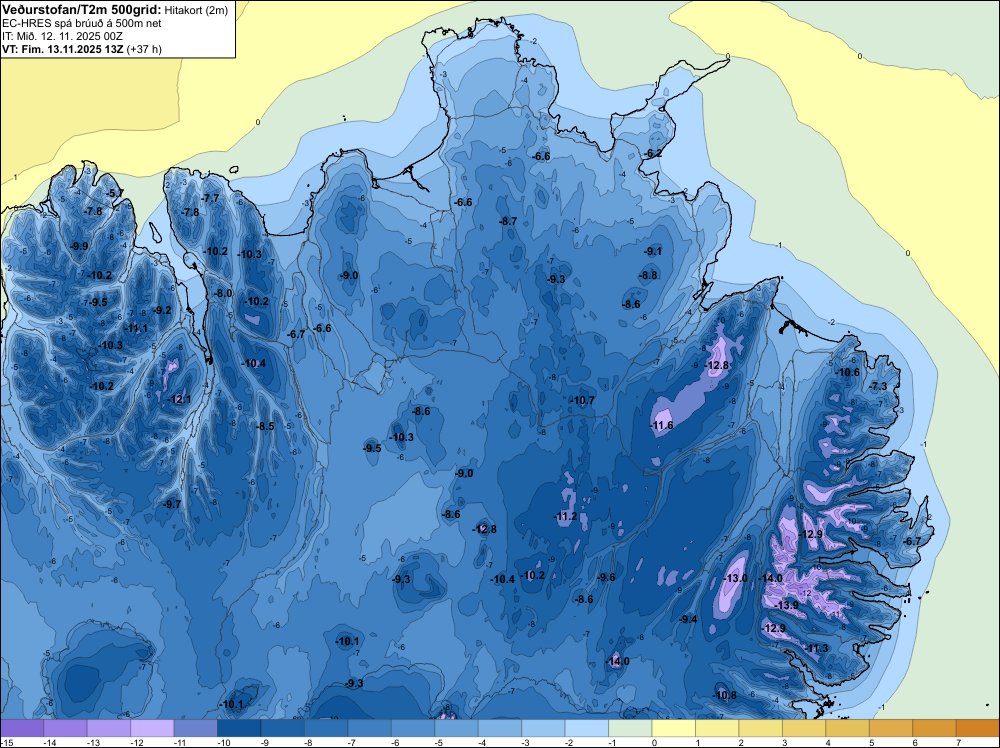
Task: Pick the legend swatch between 4 and 5
Action: click(848, 728)
